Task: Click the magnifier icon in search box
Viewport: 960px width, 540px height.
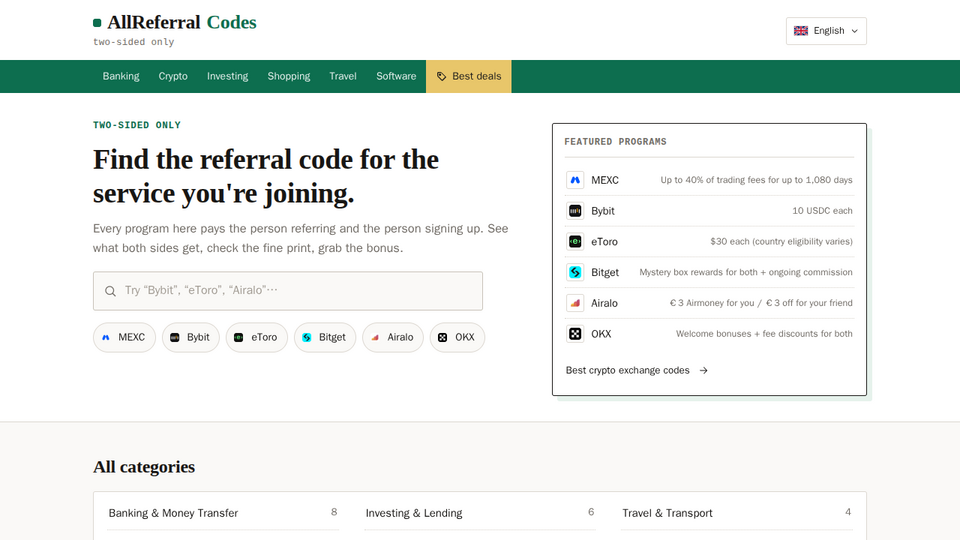Action: 110,291
